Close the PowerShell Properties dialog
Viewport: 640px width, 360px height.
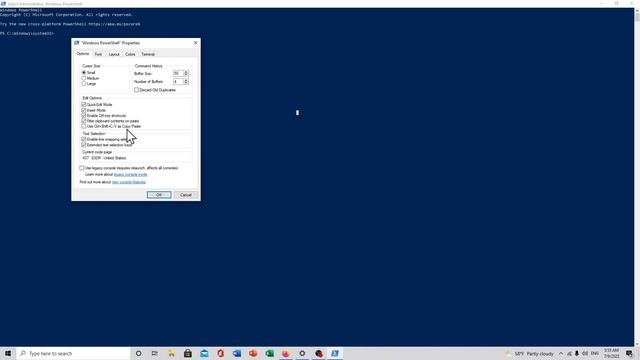click(x=195, y=43)
